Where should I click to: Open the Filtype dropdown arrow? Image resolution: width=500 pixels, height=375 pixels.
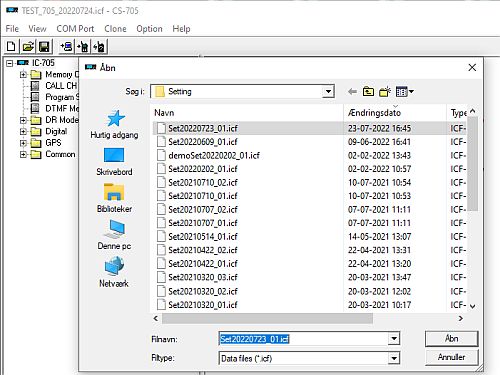pos(394,358)
